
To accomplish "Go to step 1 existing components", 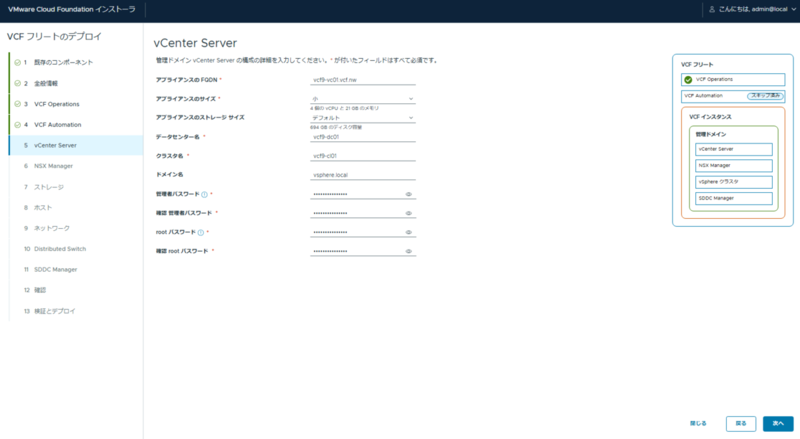I will point(76,62).
